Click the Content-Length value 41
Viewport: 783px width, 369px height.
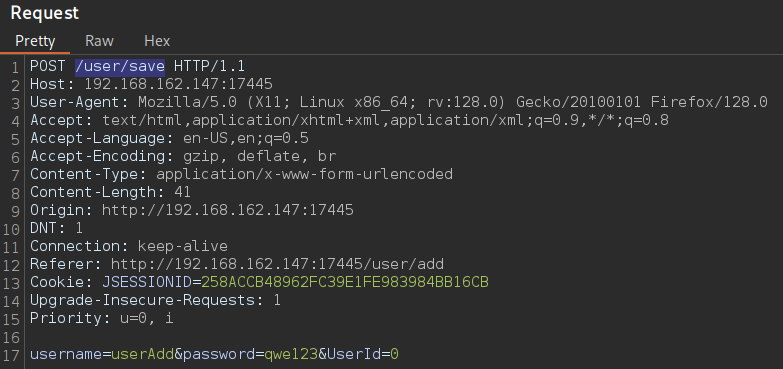pyautogui.click(x=182, y=192)
